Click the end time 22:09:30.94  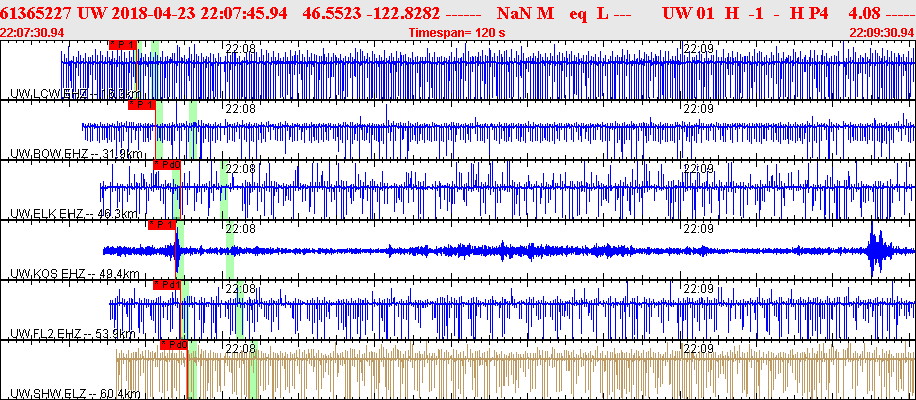tap(882, 33)
